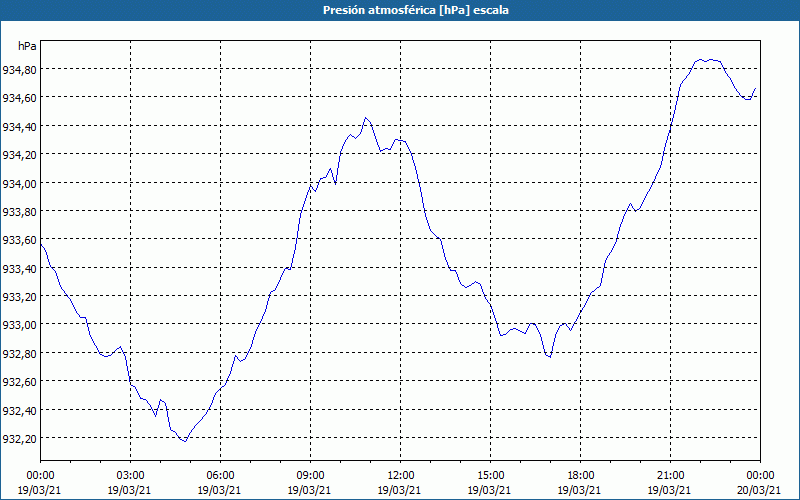The width and height of the screenshot is (800, 500).
Task: Click the hPa unit label on the y-axis
Action: pyautogui.click(x=27, y=46)
